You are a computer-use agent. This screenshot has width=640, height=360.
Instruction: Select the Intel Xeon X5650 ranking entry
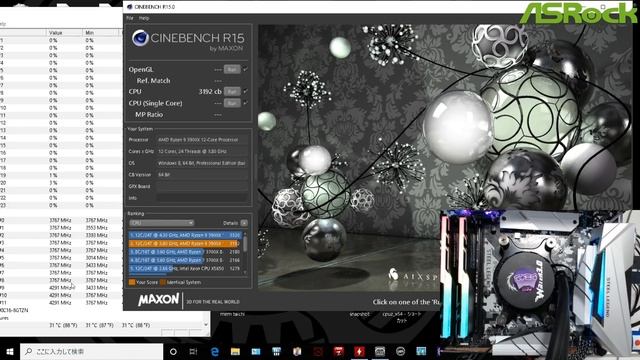point(185,268)
